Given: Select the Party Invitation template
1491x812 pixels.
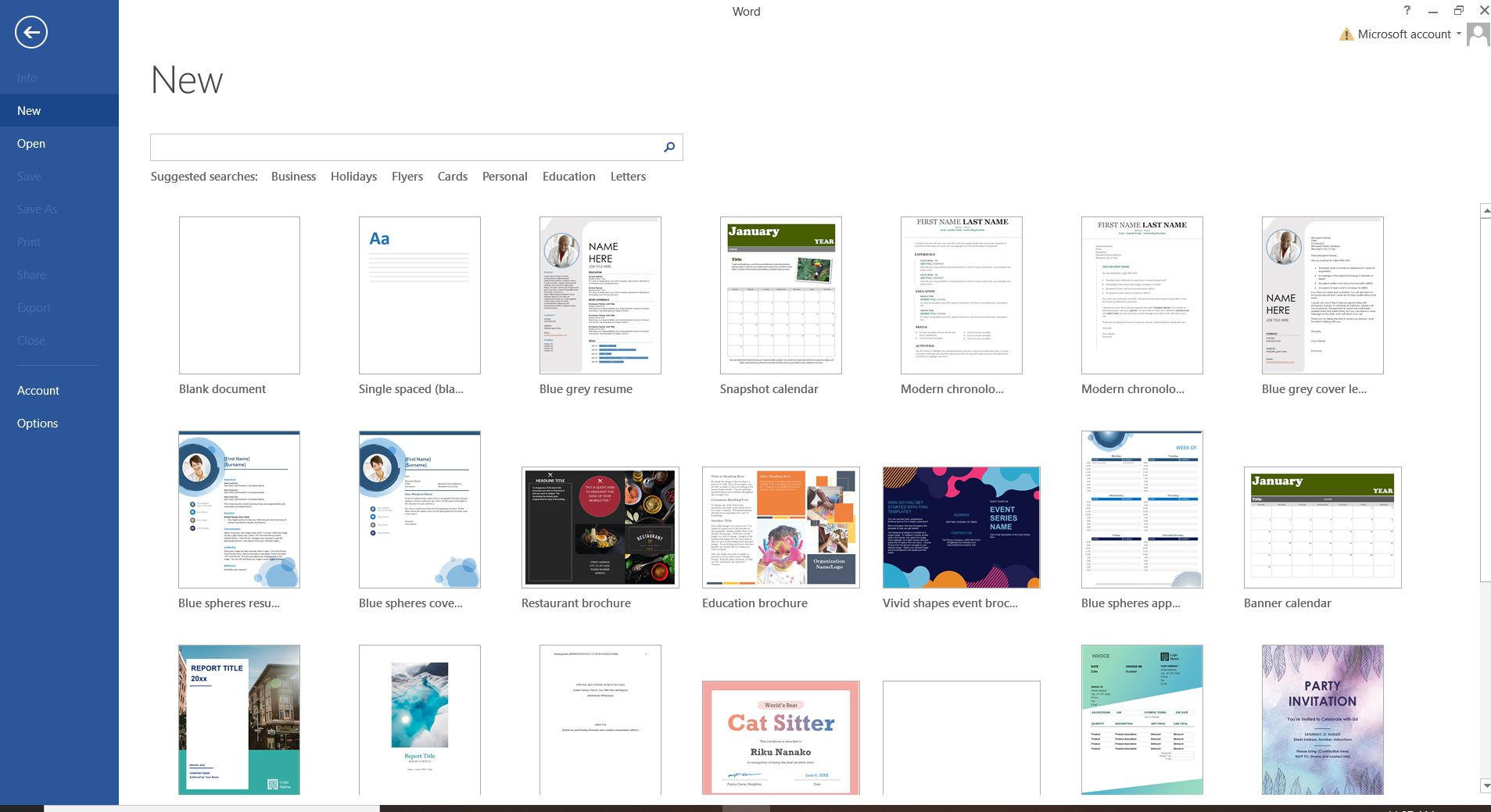Looking at the screenshot, I should tap(1323, 720).
